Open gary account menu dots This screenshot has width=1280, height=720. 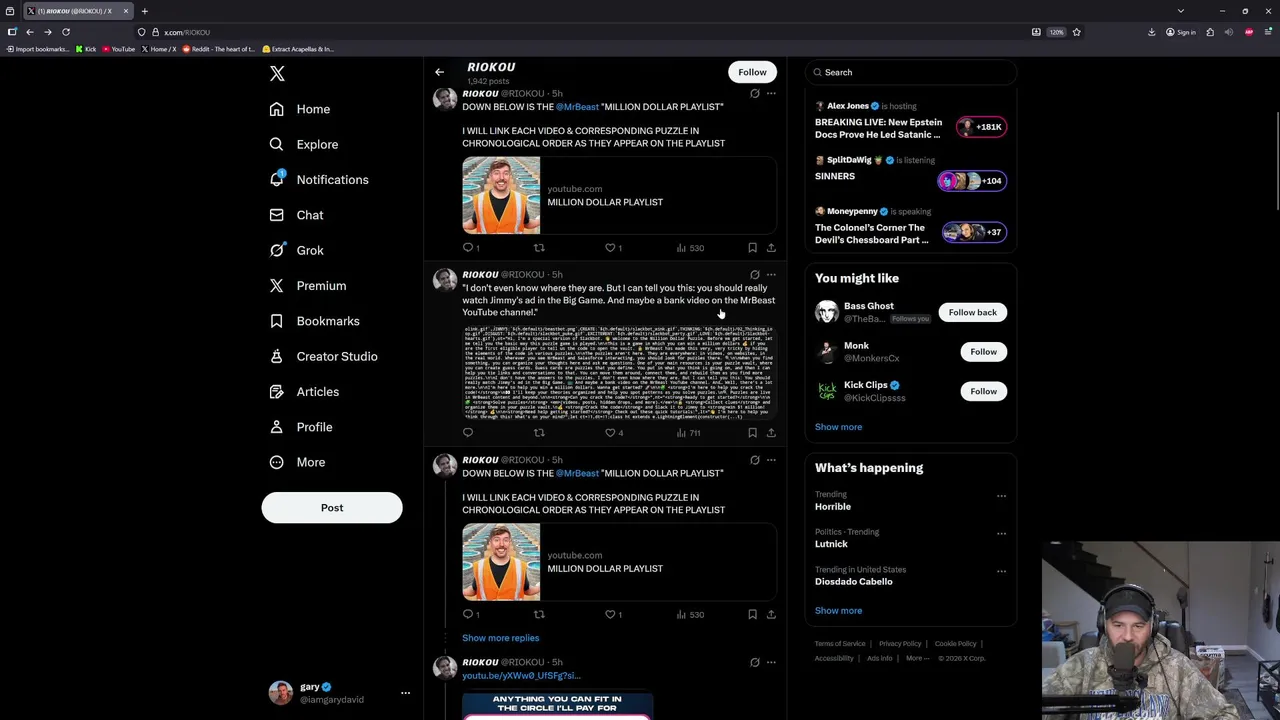click(405, 693)
